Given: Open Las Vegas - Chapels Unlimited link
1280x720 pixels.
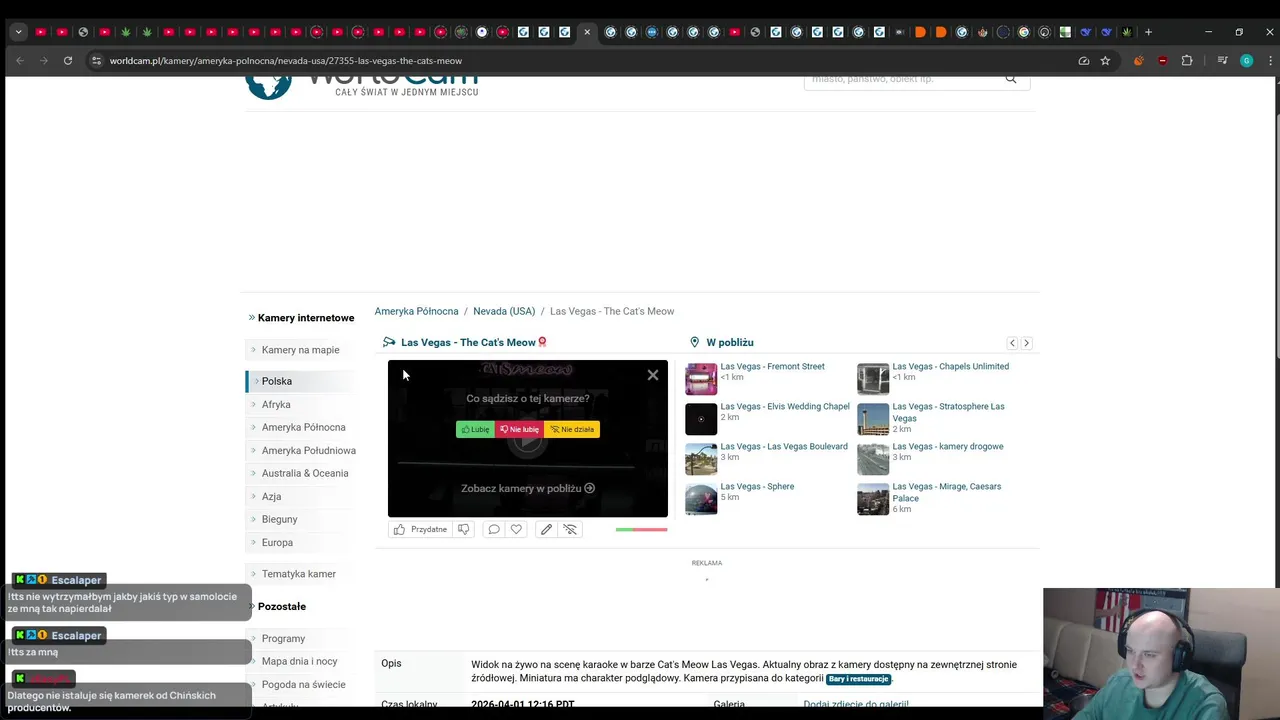Looking at the screenshot, I should tap(950, 367).
